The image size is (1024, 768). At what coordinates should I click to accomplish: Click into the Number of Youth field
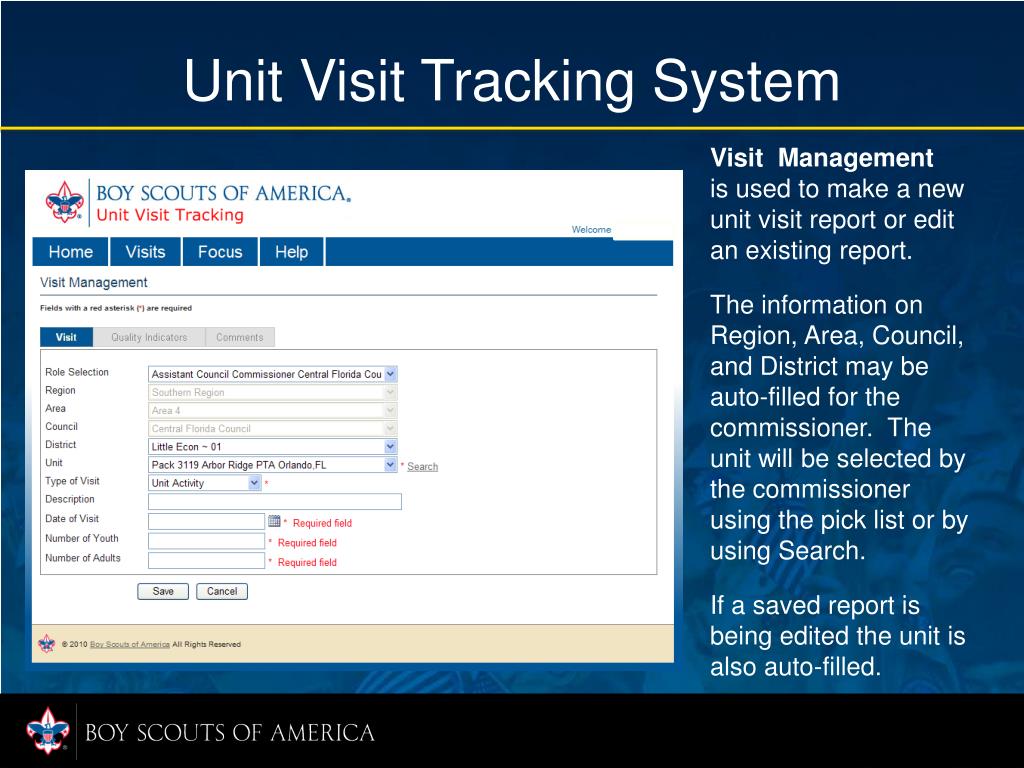(206, 541)
